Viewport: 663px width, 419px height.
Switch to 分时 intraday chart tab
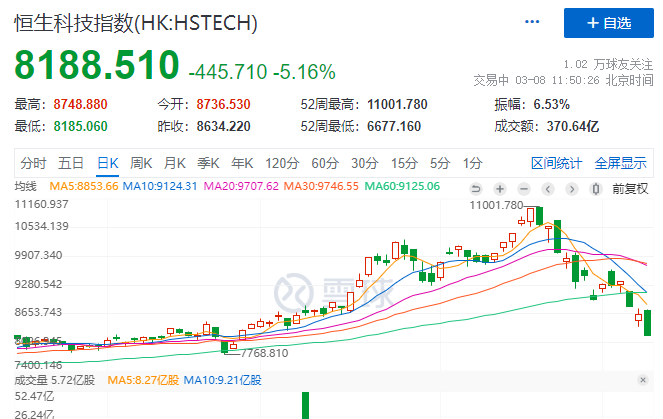33,163
